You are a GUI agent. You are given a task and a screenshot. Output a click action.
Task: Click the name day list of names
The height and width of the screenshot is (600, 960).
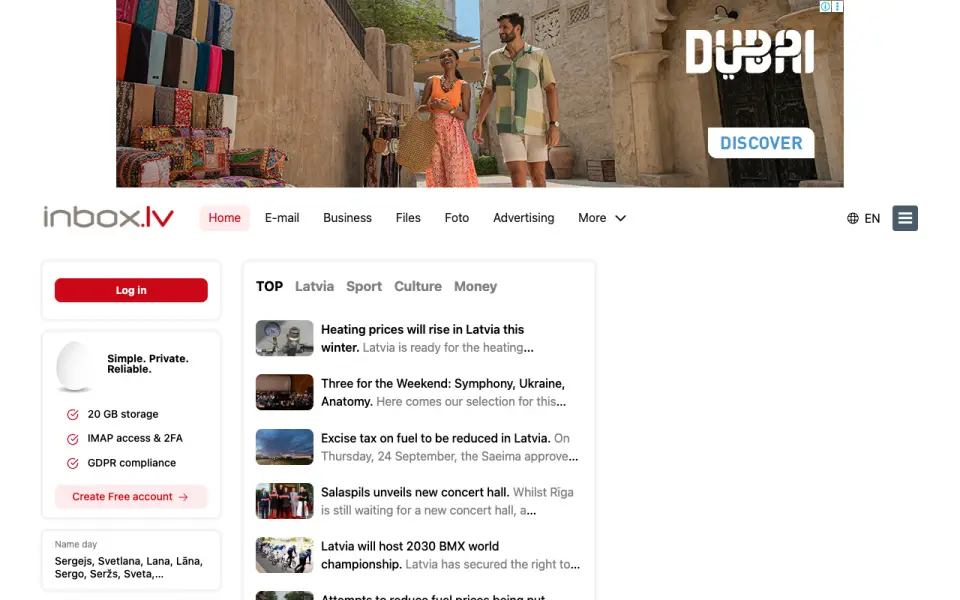129,568
